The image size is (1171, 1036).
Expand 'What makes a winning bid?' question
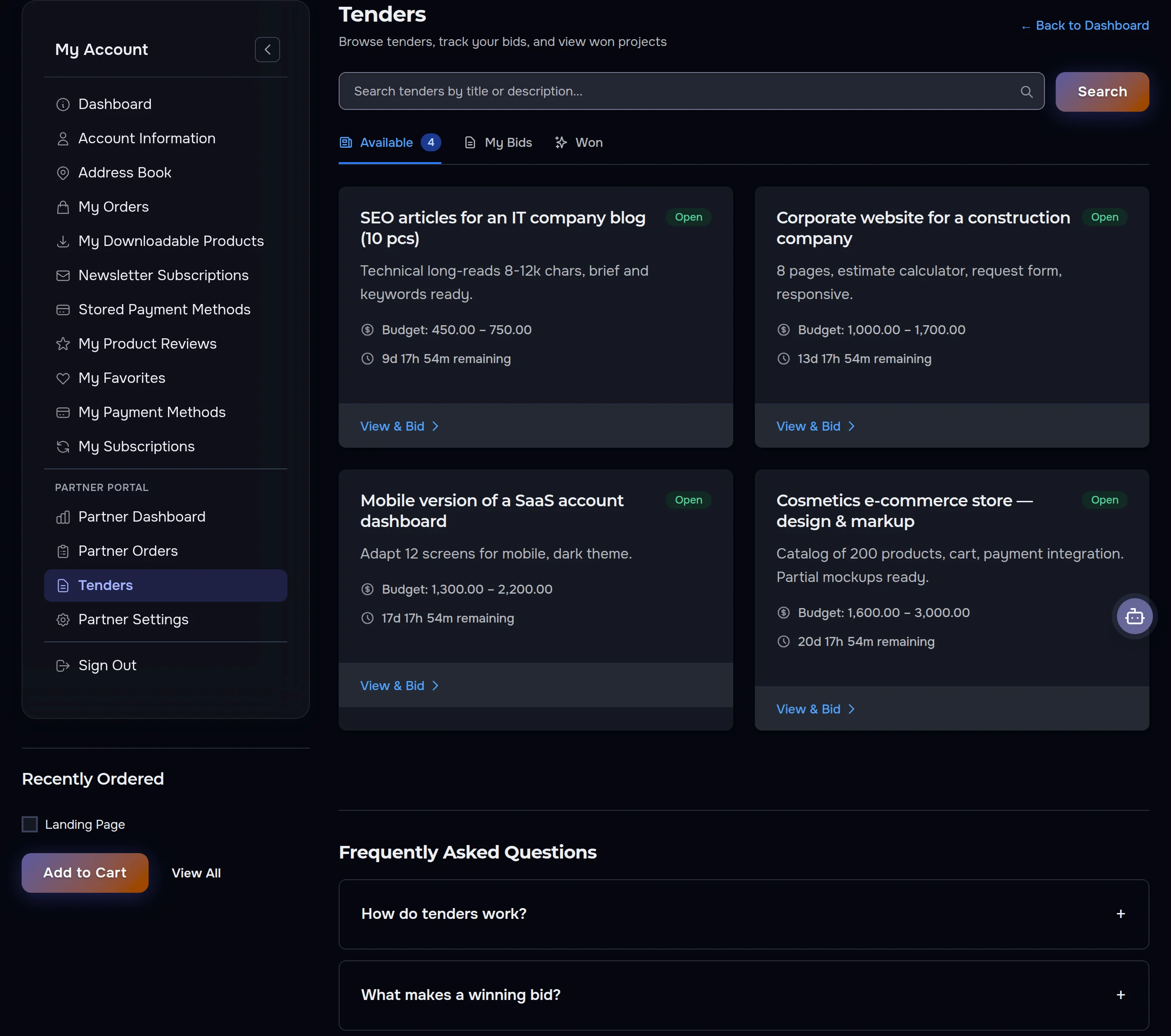(744, 995)
